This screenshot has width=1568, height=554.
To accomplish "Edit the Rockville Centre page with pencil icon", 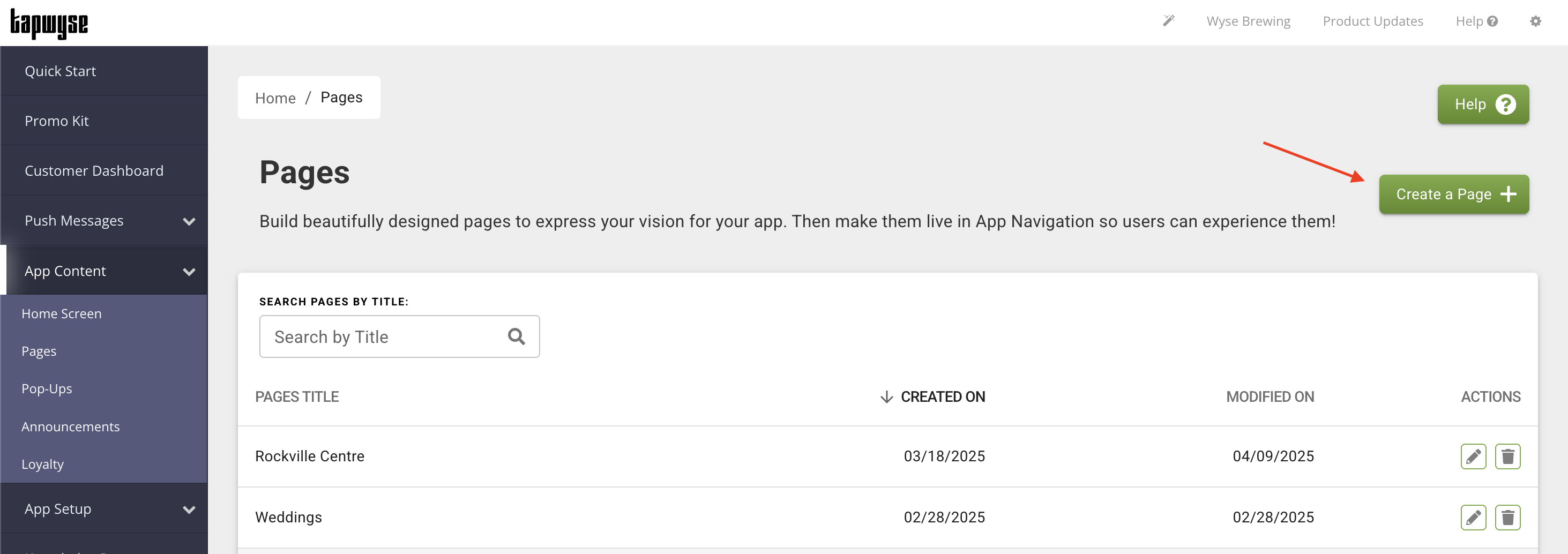I will point(1473,456).
